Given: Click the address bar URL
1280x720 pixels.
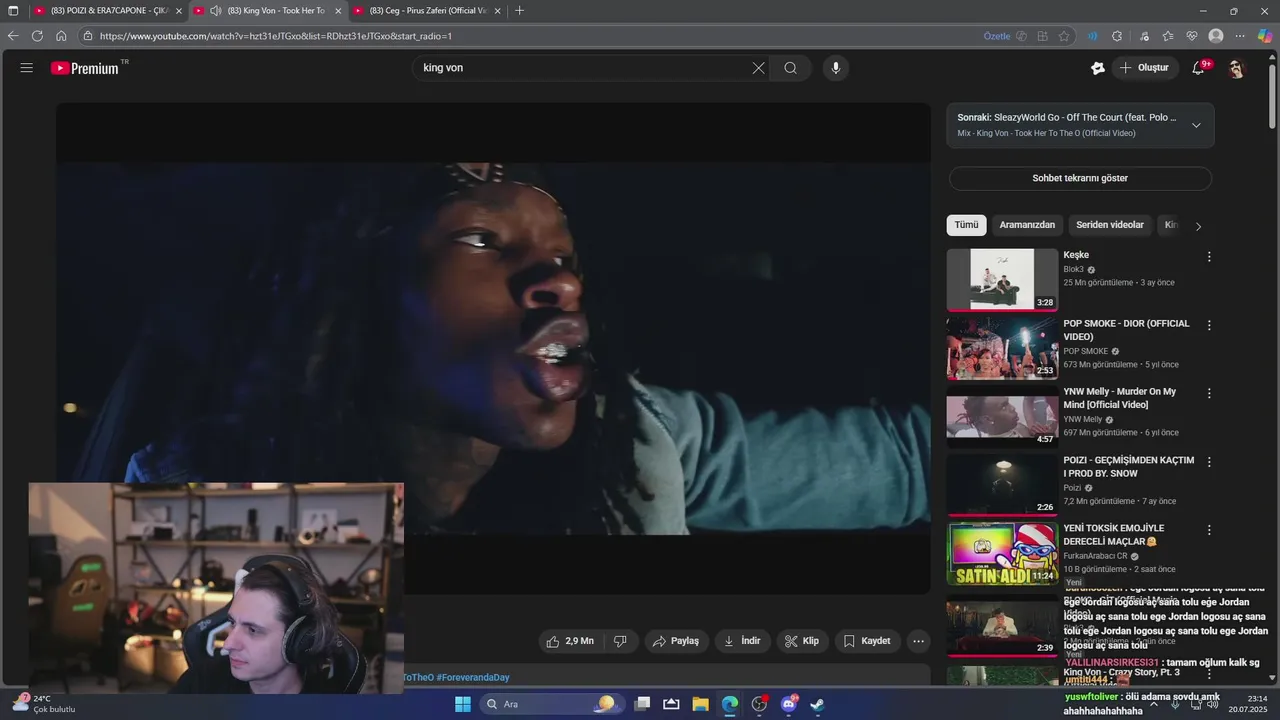Looking at the screenshot, I should point(276,36).
